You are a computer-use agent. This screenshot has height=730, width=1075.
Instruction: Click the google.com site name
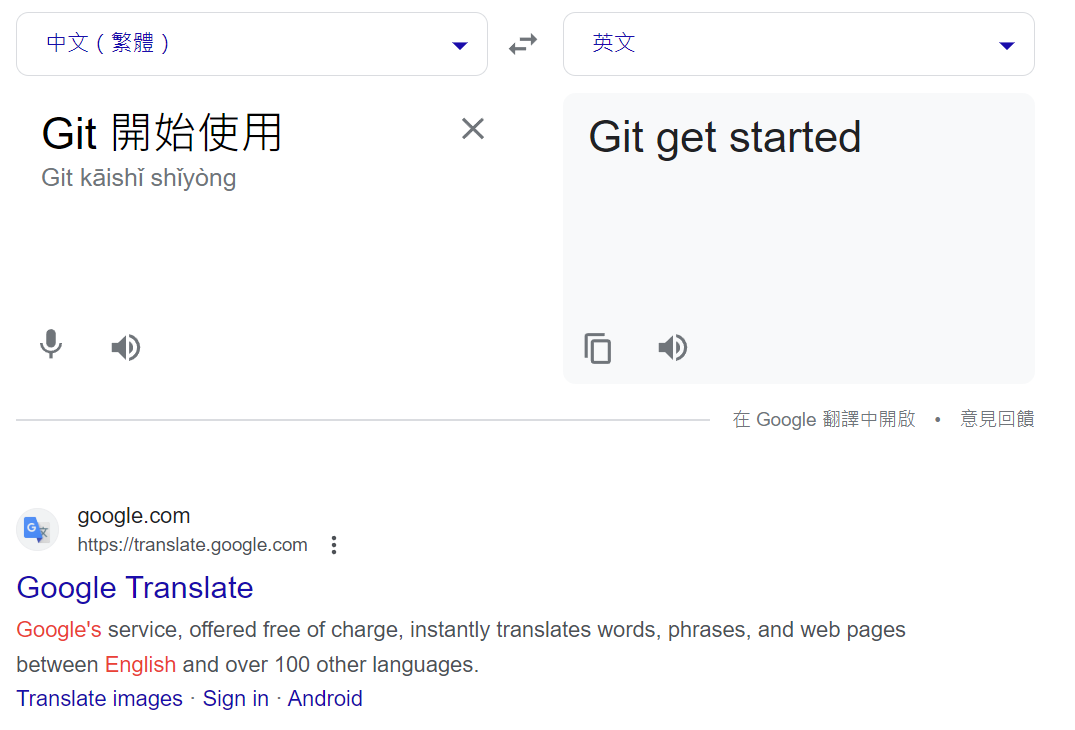tap(134, 515)
